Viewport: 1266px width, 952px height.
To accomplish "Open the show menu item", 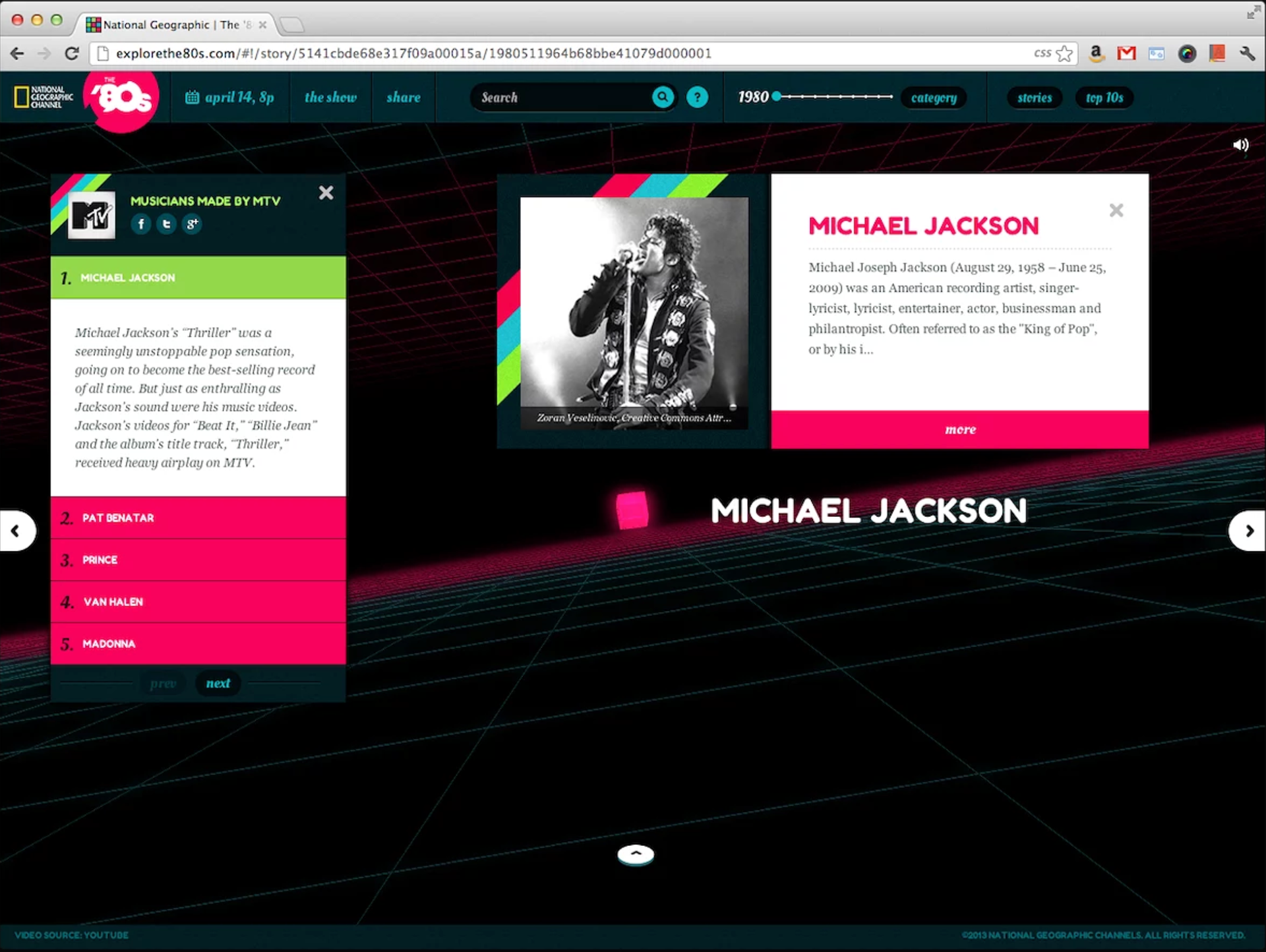I will (x=330, y=97).
